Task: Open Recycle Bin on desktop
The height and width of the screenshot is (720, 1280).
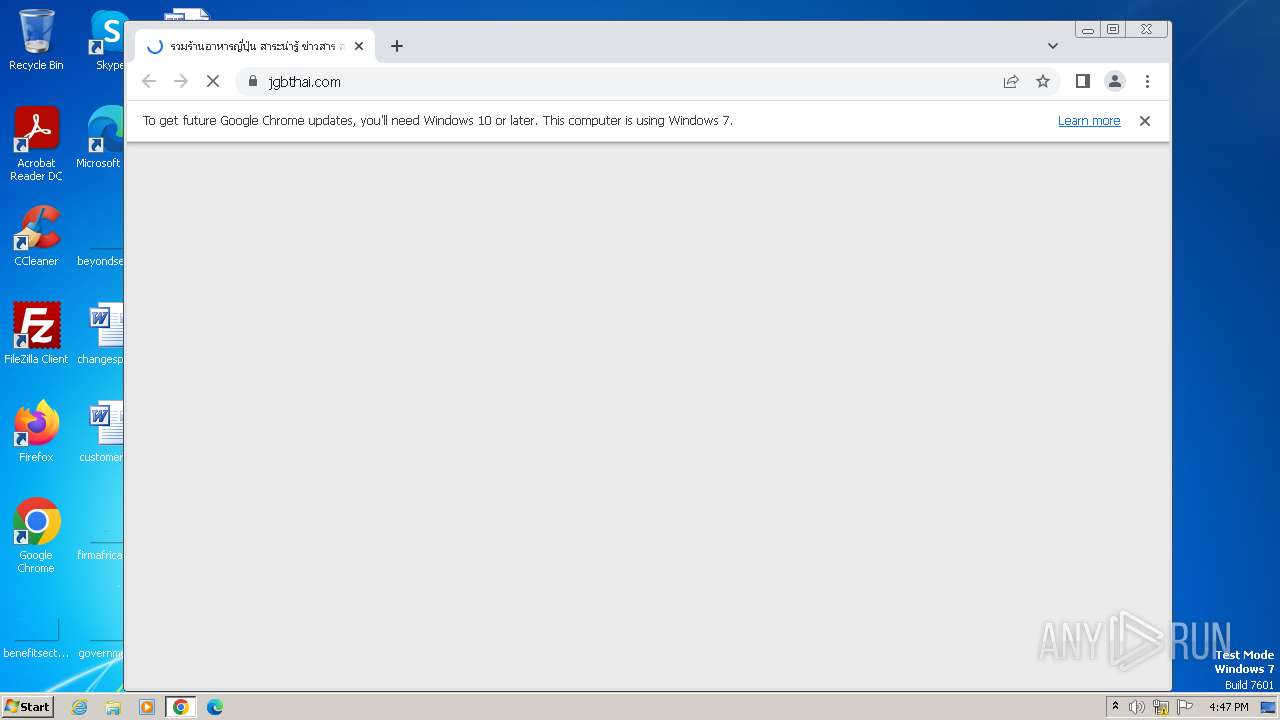Action: [x=36, y=40]
